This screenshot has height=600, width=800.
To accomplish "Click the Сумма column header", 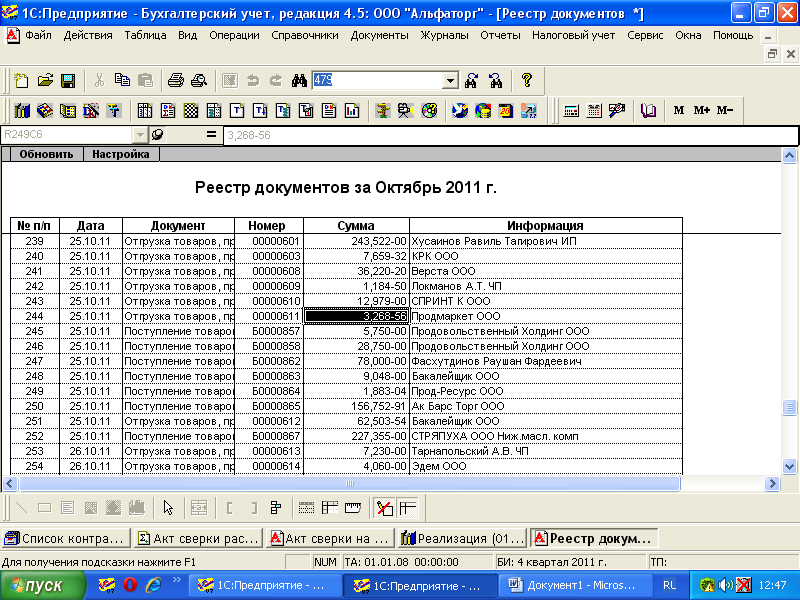I will 356,226.
